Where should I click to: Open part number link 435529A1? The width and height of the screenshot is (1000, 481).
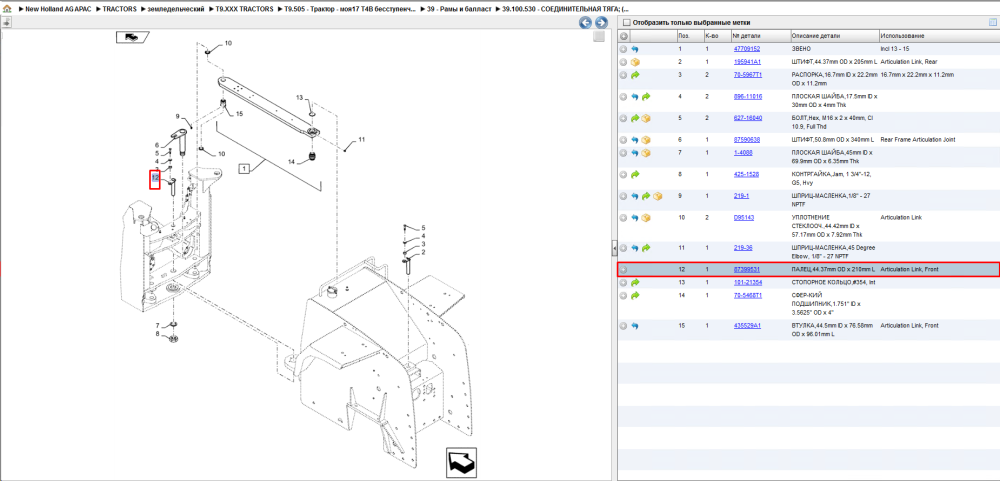pos(747,325)
